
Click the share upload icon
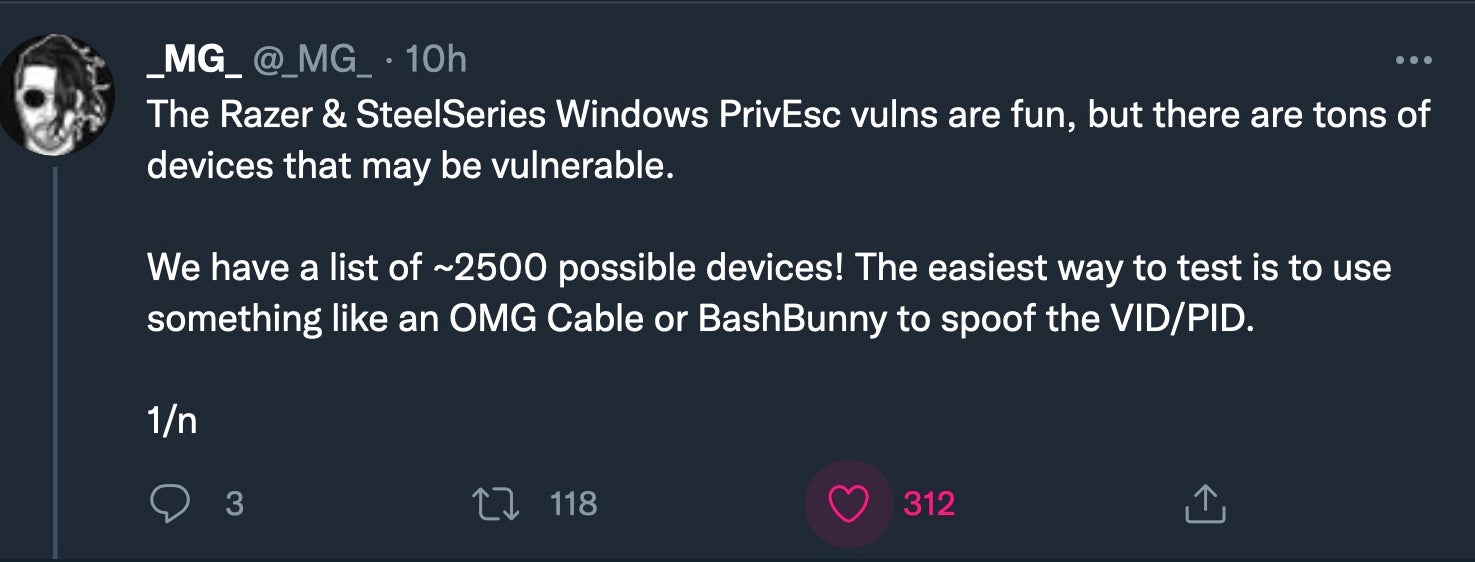(1204, 504)
